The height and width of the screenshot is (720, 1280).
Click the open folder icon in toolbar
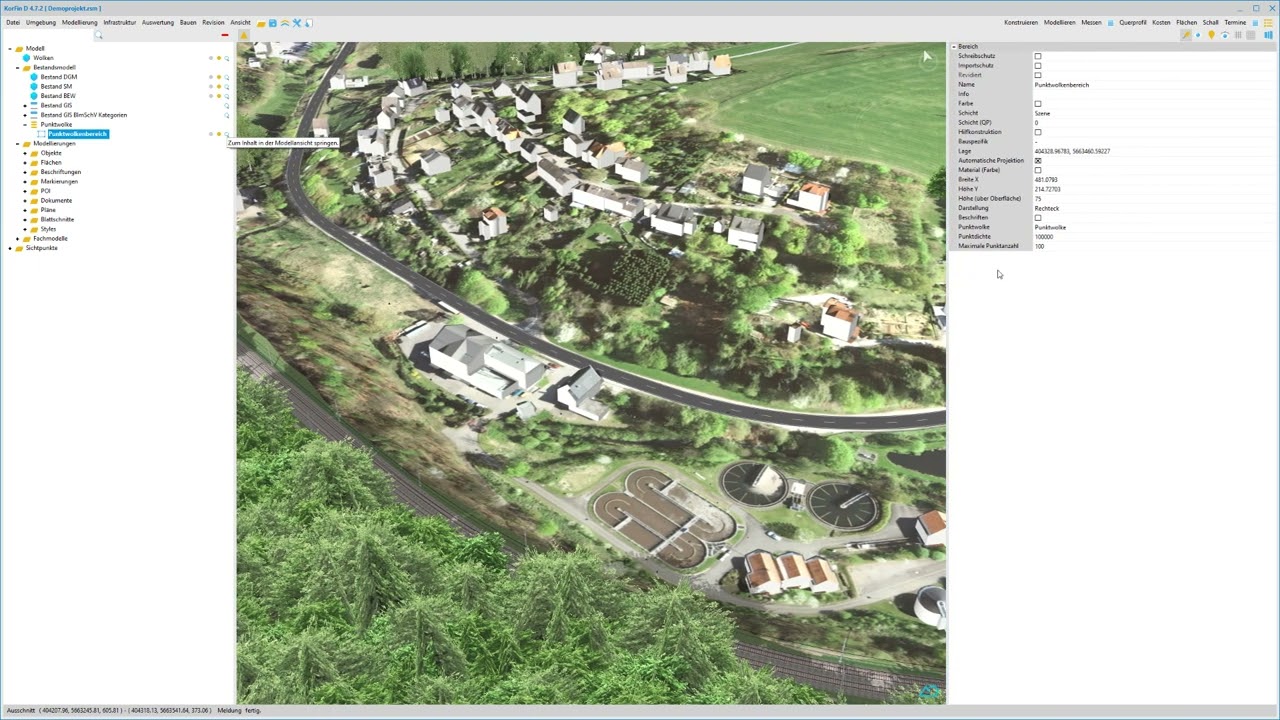pos(261,22)
